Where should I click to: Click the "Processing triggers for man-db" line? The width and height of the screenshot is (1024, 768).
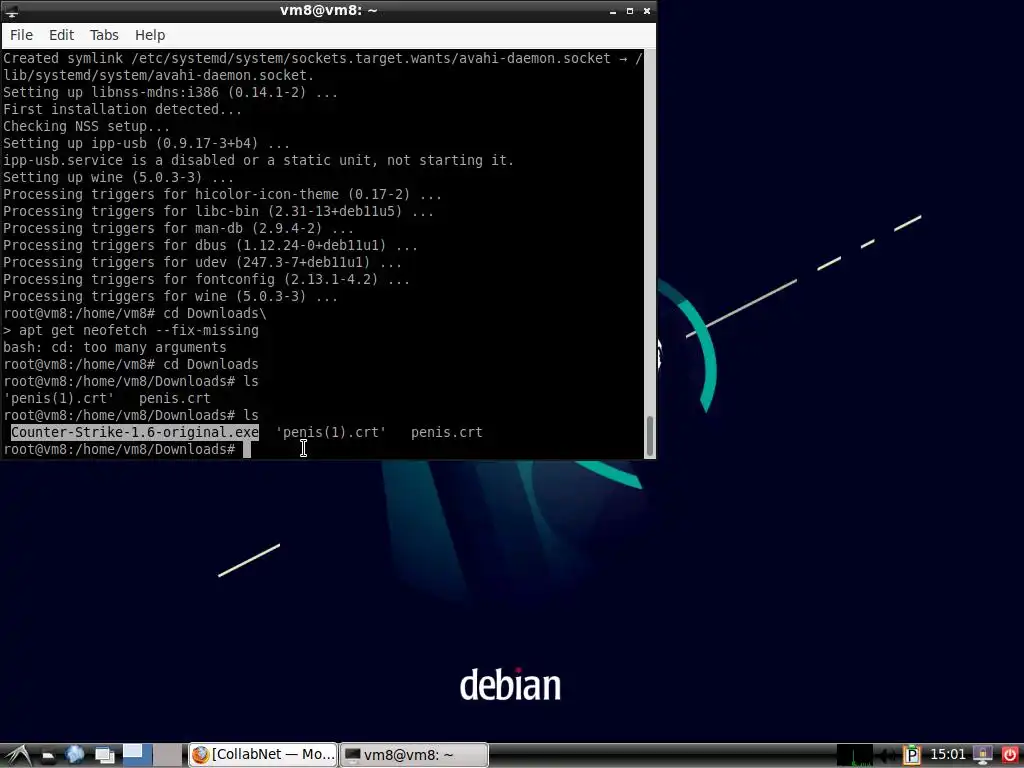pyautogui.click(x=178, y=229)
